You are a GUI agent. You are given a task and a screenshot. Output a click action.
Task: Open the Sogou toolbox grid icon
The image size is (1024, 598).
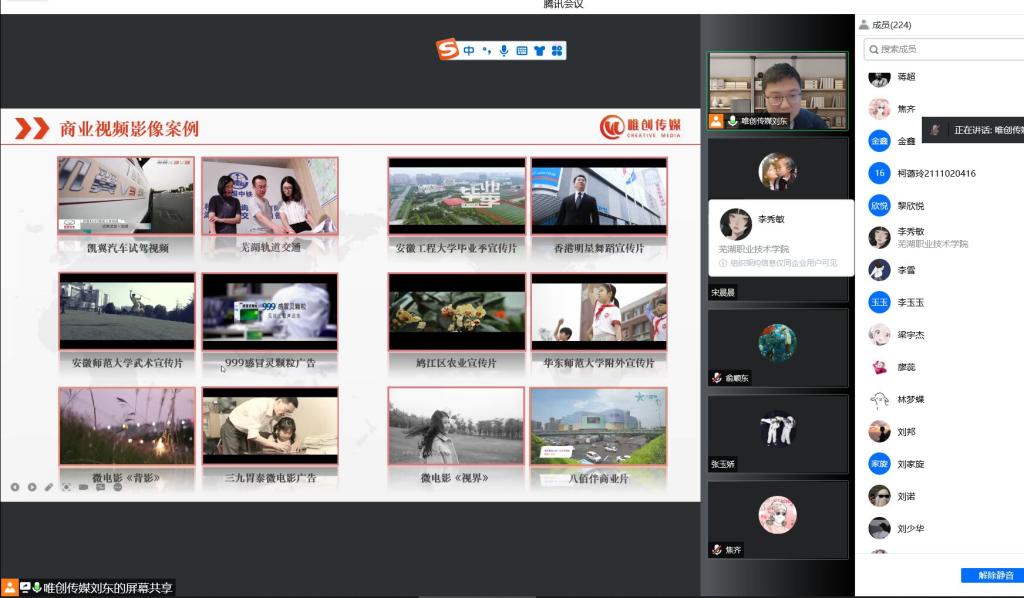557,50
